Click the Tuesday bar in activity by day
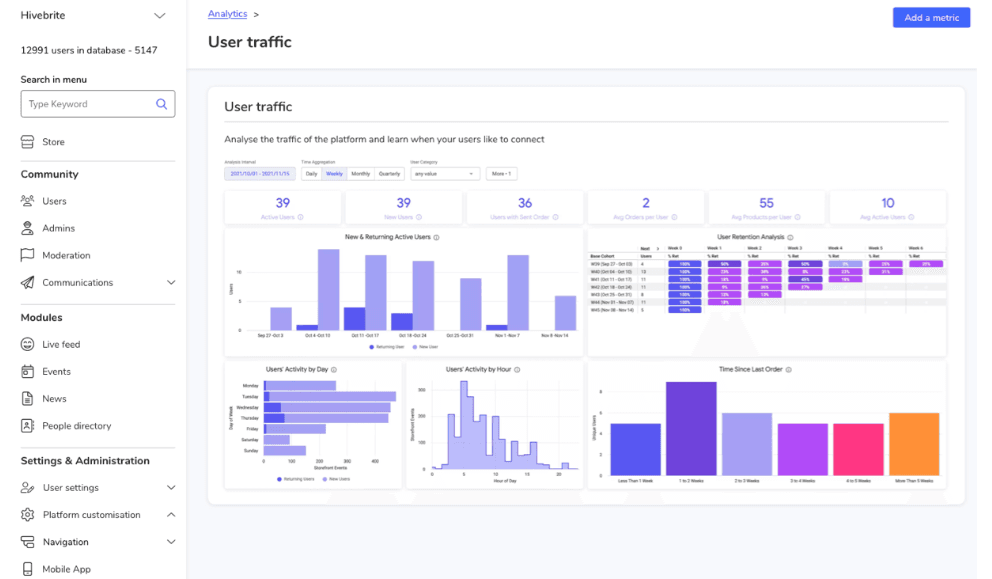This screenshot has height=579, width=992. click(330, 397)
